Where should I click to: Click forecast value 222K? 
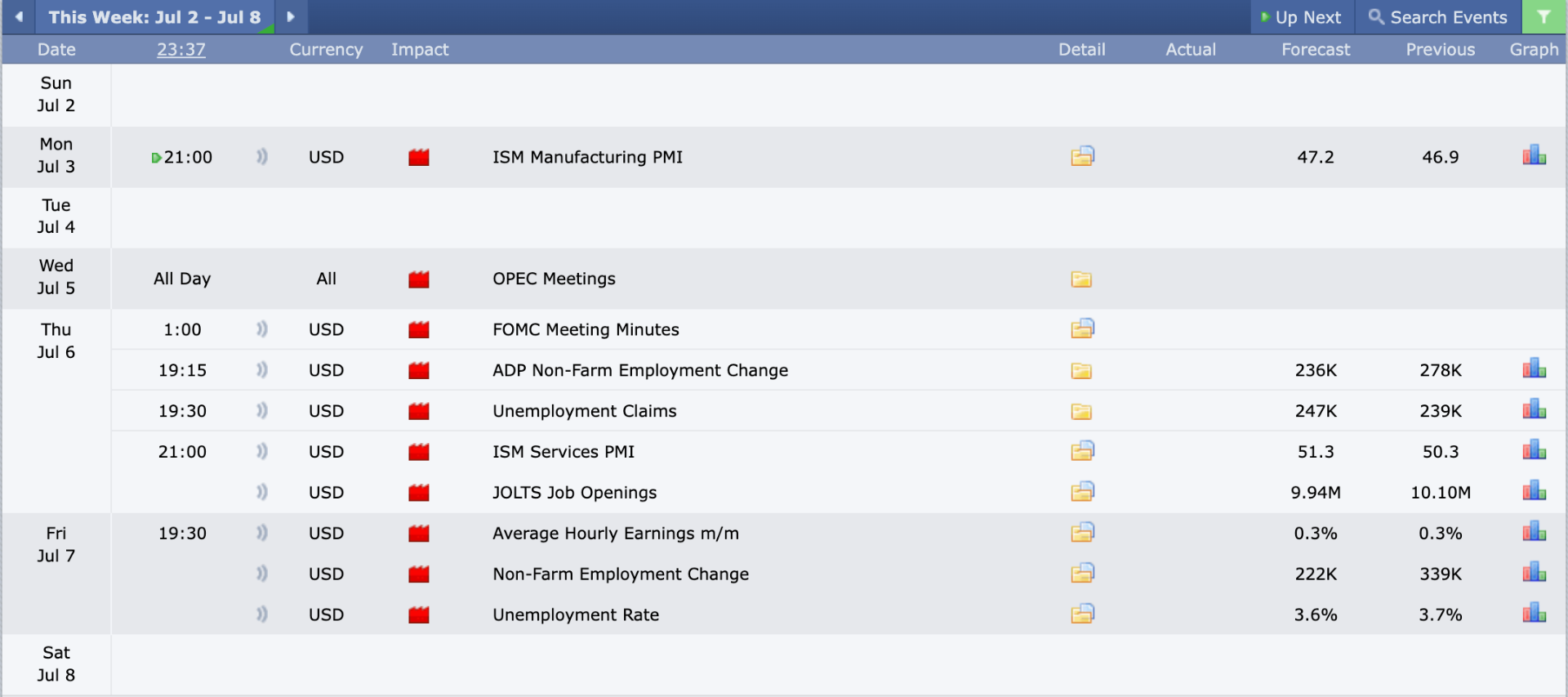pos(1316,574)
